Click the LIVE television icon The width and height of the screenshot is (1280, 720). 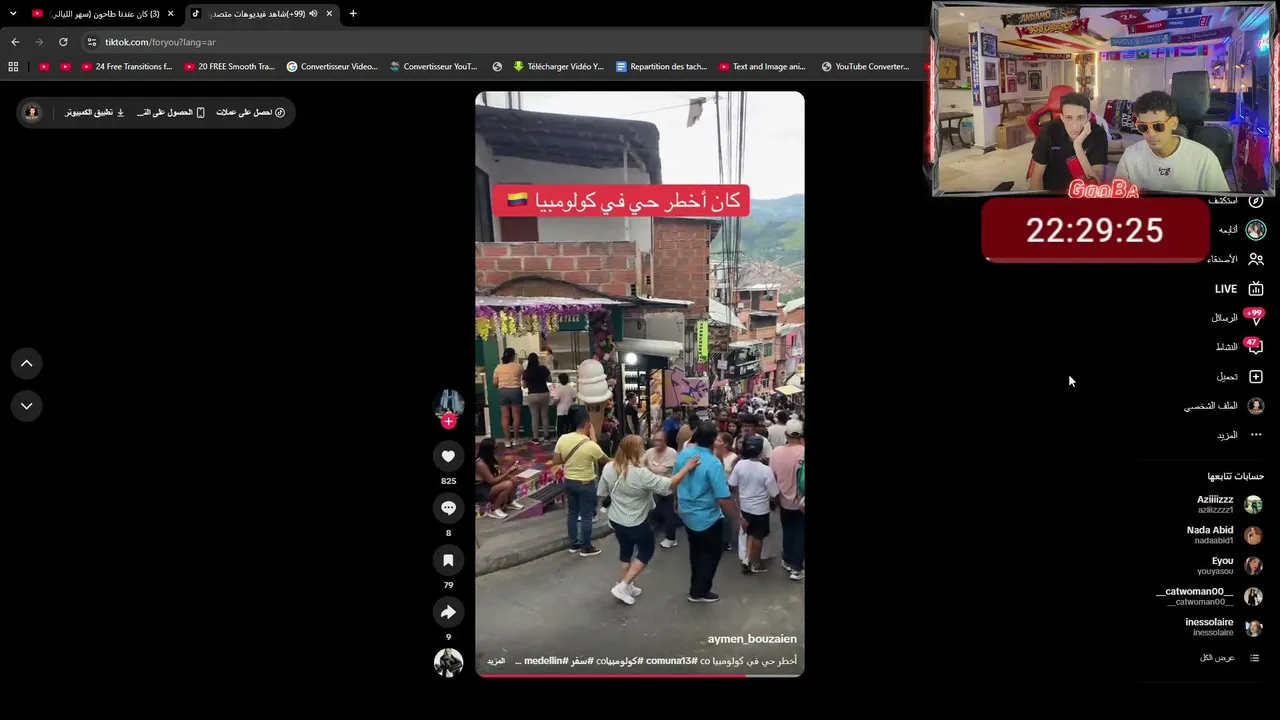point(1256,289)
